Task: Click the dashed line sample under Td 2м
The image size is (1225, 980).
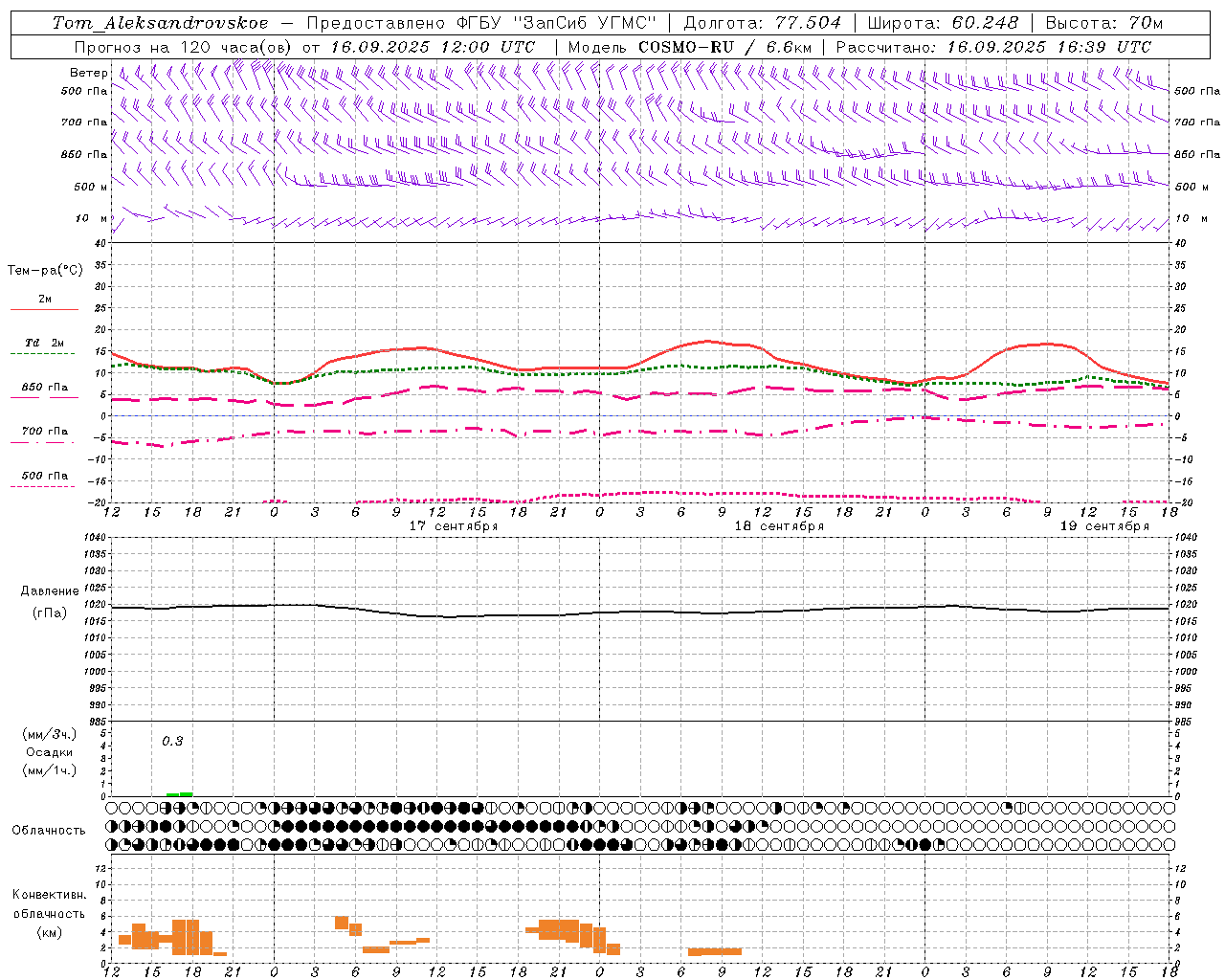Action: tap(42, 354)
